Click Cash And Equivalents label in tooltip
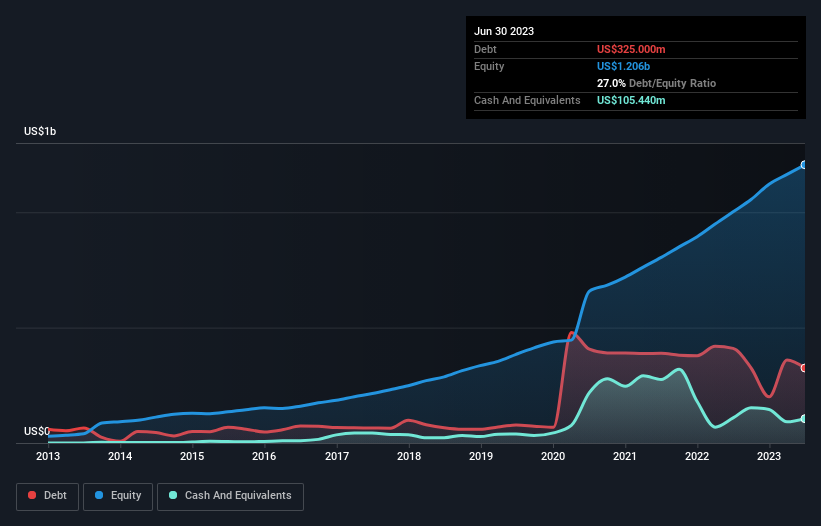Viewport: 821px width, 526px height. click(527, 100)
